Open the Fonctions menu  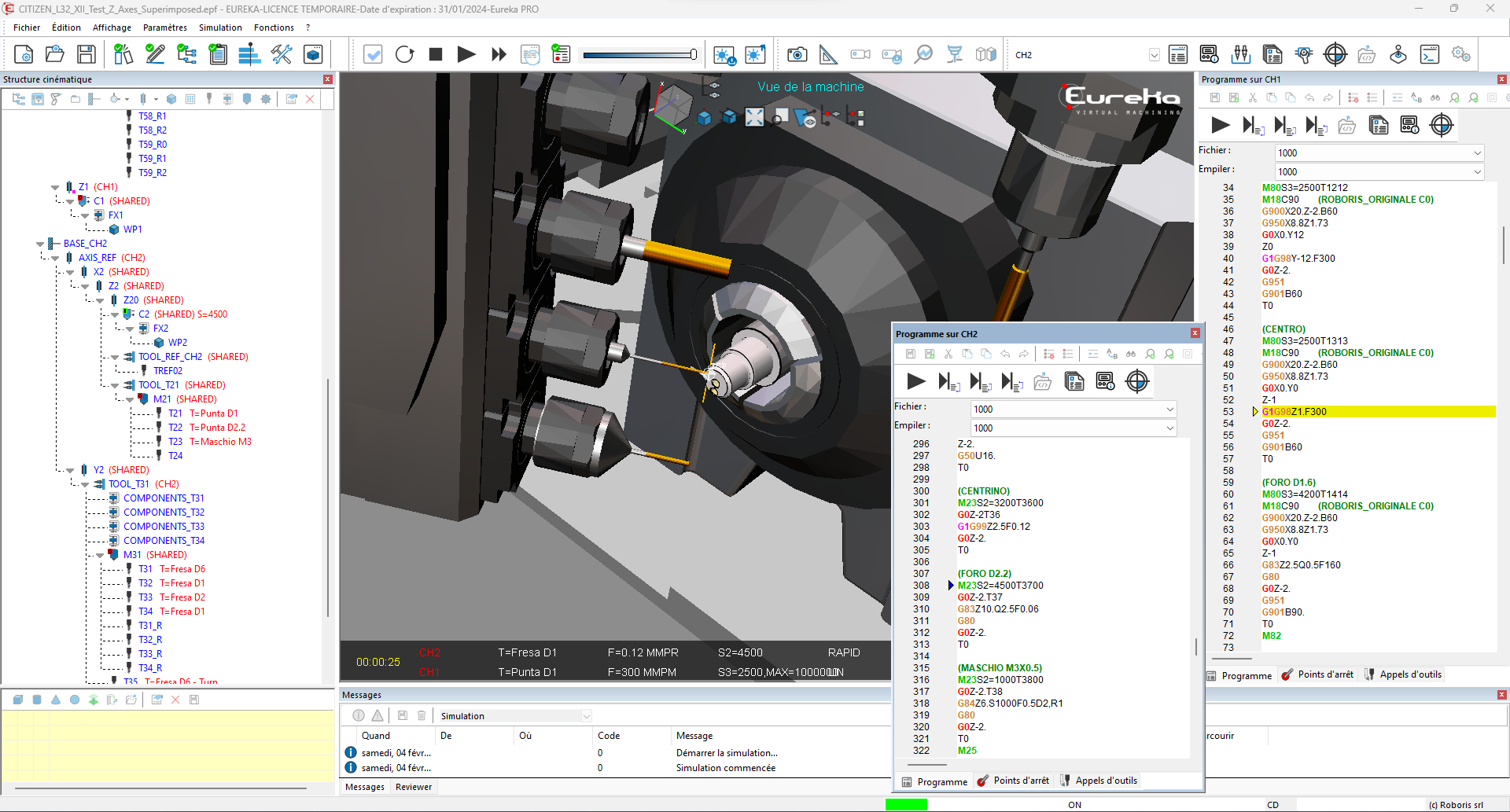pyautogui.click(x=274, y=28)
